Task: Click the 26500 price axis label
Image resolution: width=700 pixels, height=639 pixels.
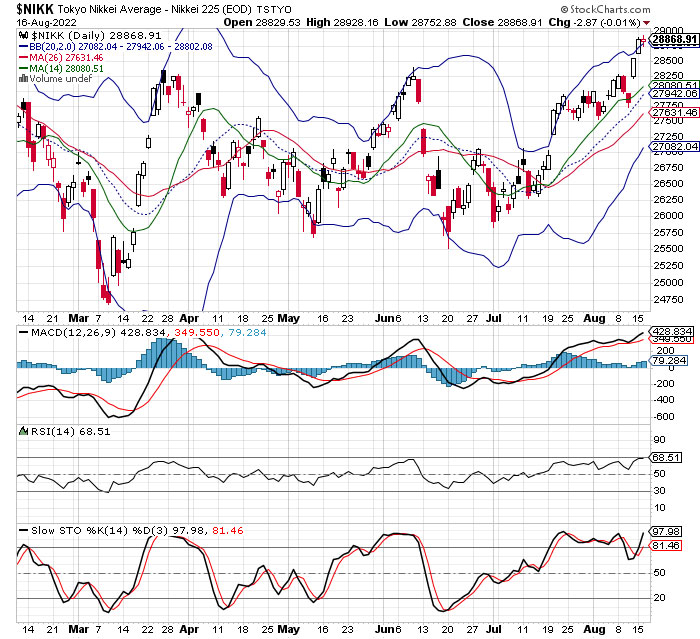Action: [668, 184]
